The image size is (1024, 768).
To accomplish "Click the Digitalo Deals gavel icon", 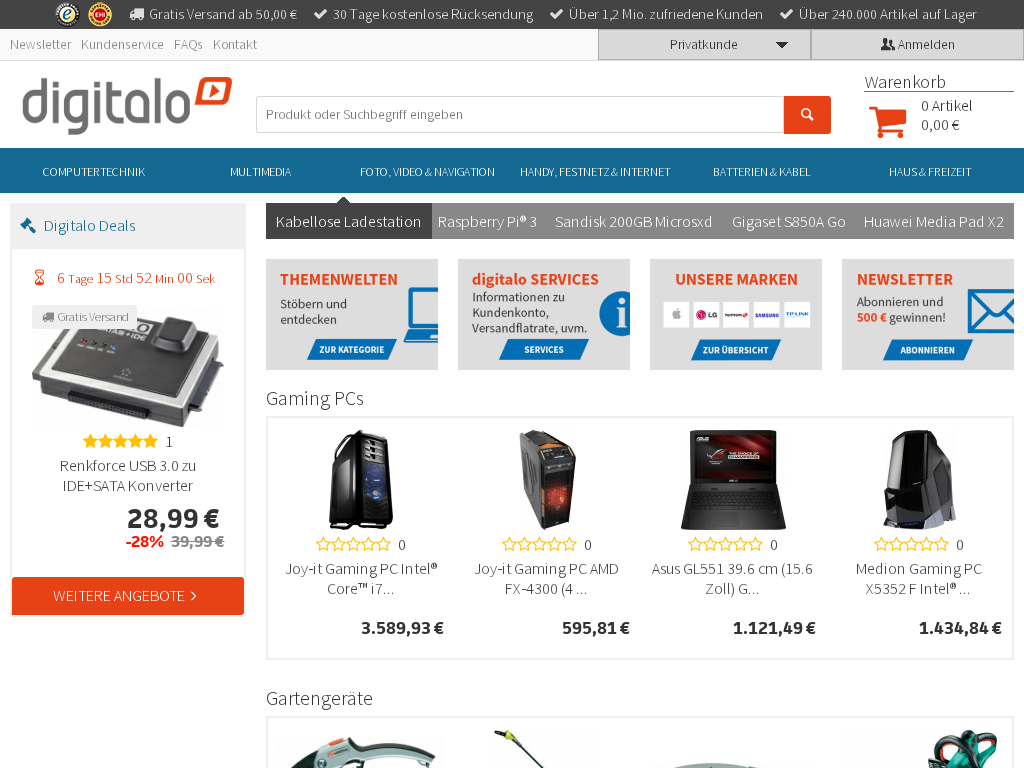I will (28, 226).
